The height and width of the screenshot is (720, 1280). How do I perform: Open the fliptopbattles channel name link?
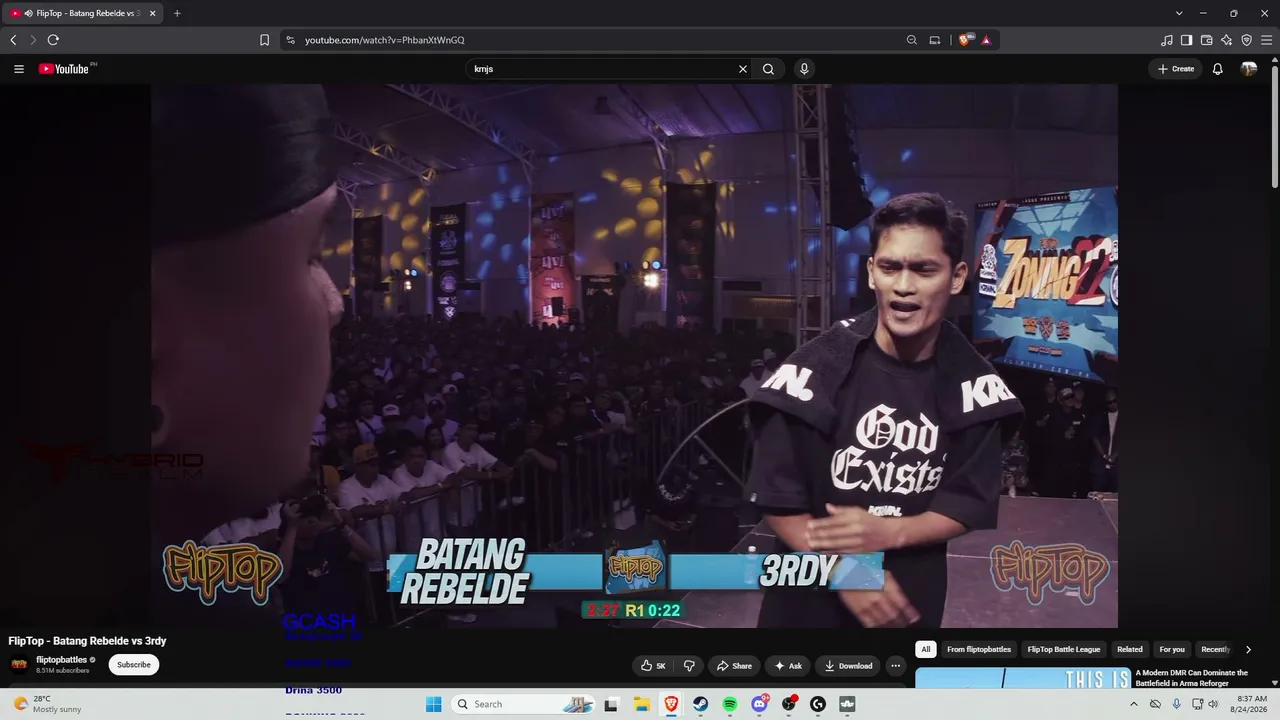(x=62, y=660)
